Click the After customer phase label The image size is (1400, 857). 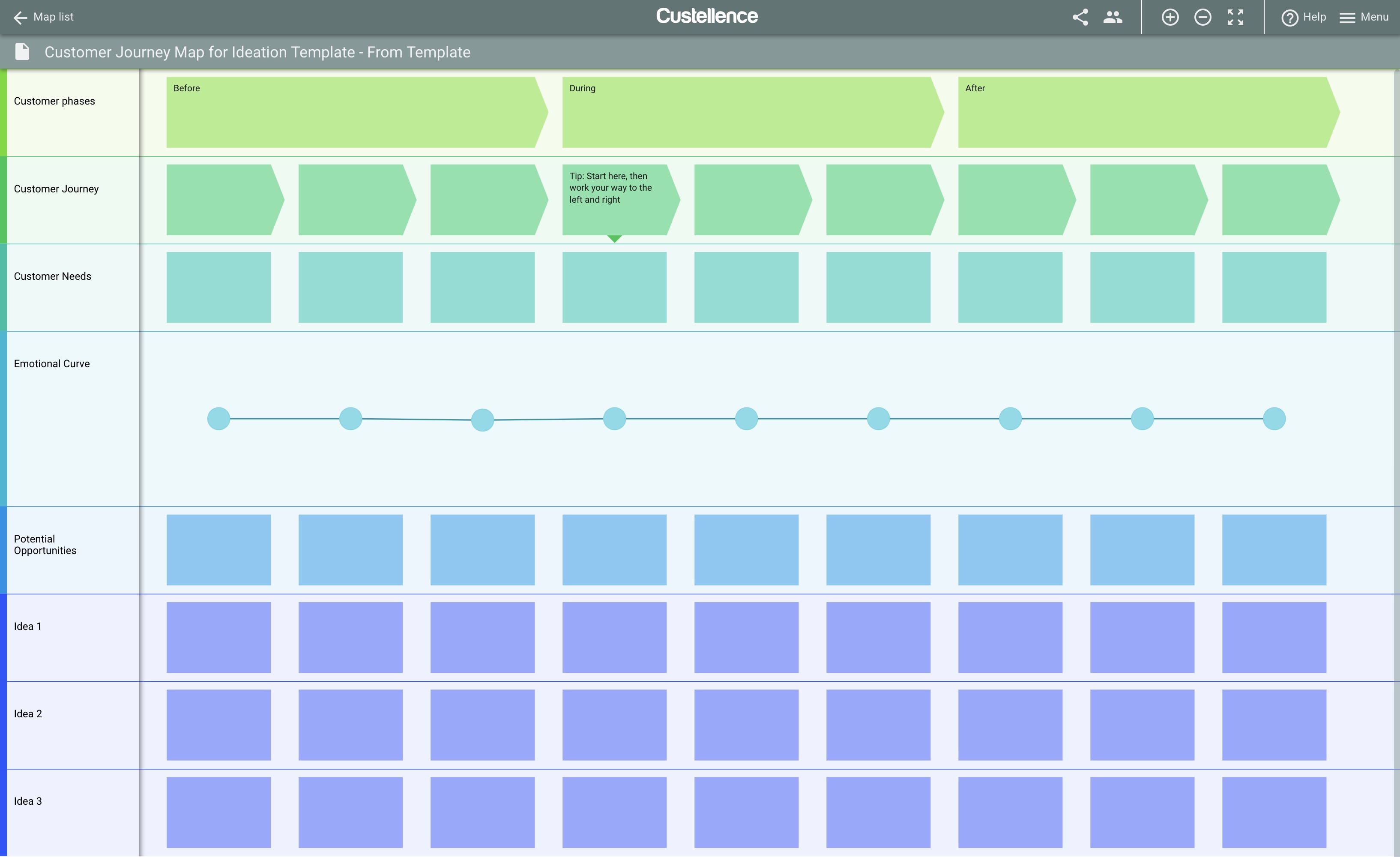pyautogui.click(x=976, y=88)
